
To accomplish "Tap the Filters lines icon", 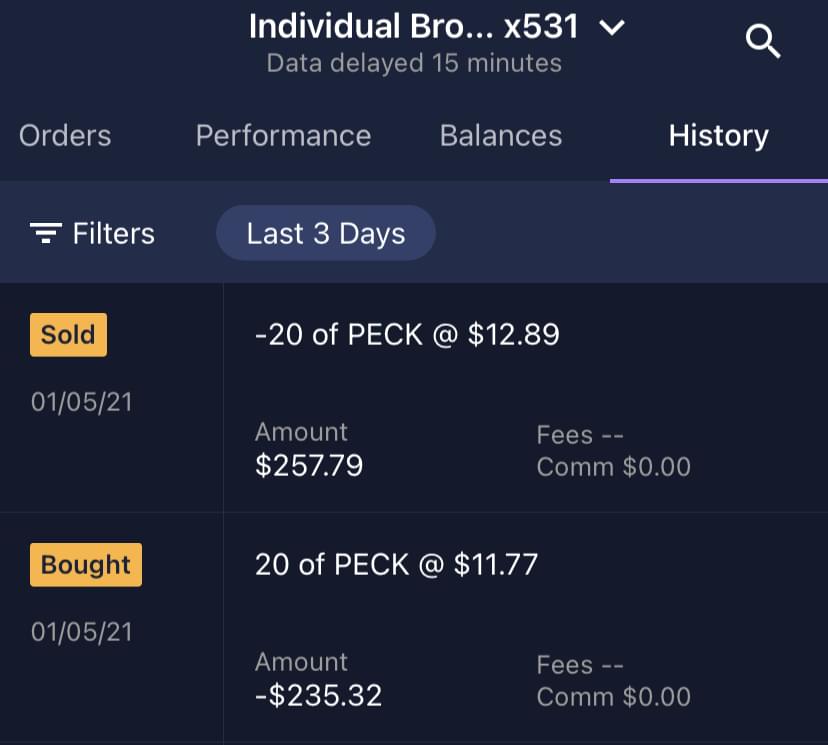I will pos(45,234).
